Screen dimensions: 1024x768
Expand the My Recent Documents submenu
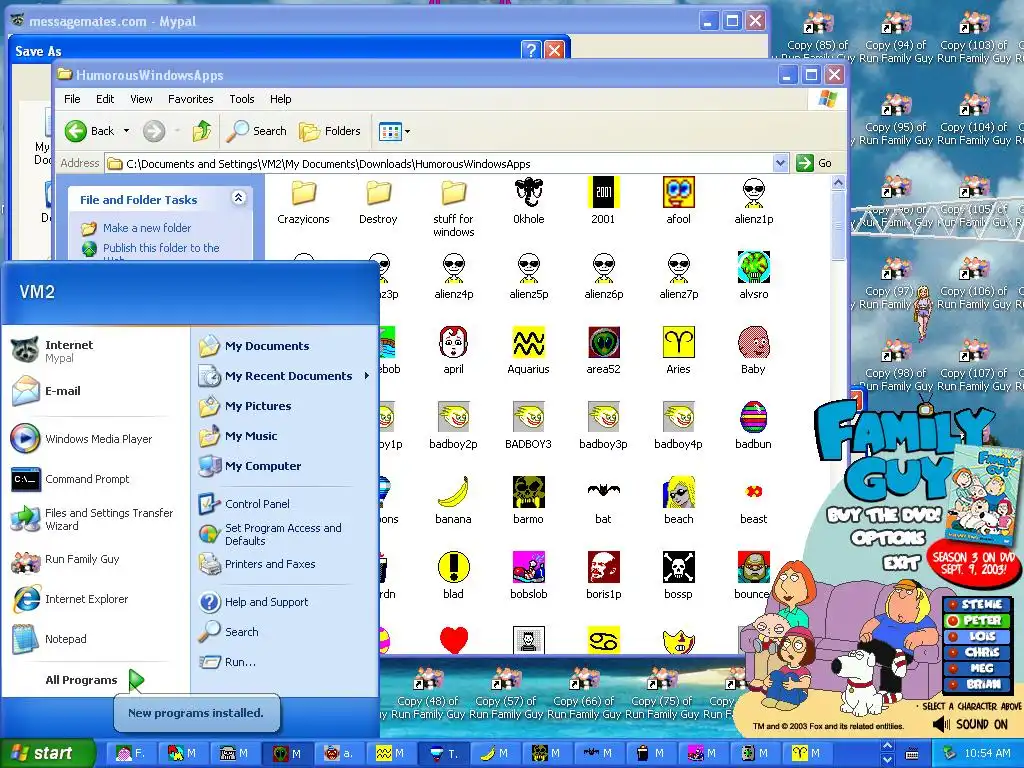point(366,376)
